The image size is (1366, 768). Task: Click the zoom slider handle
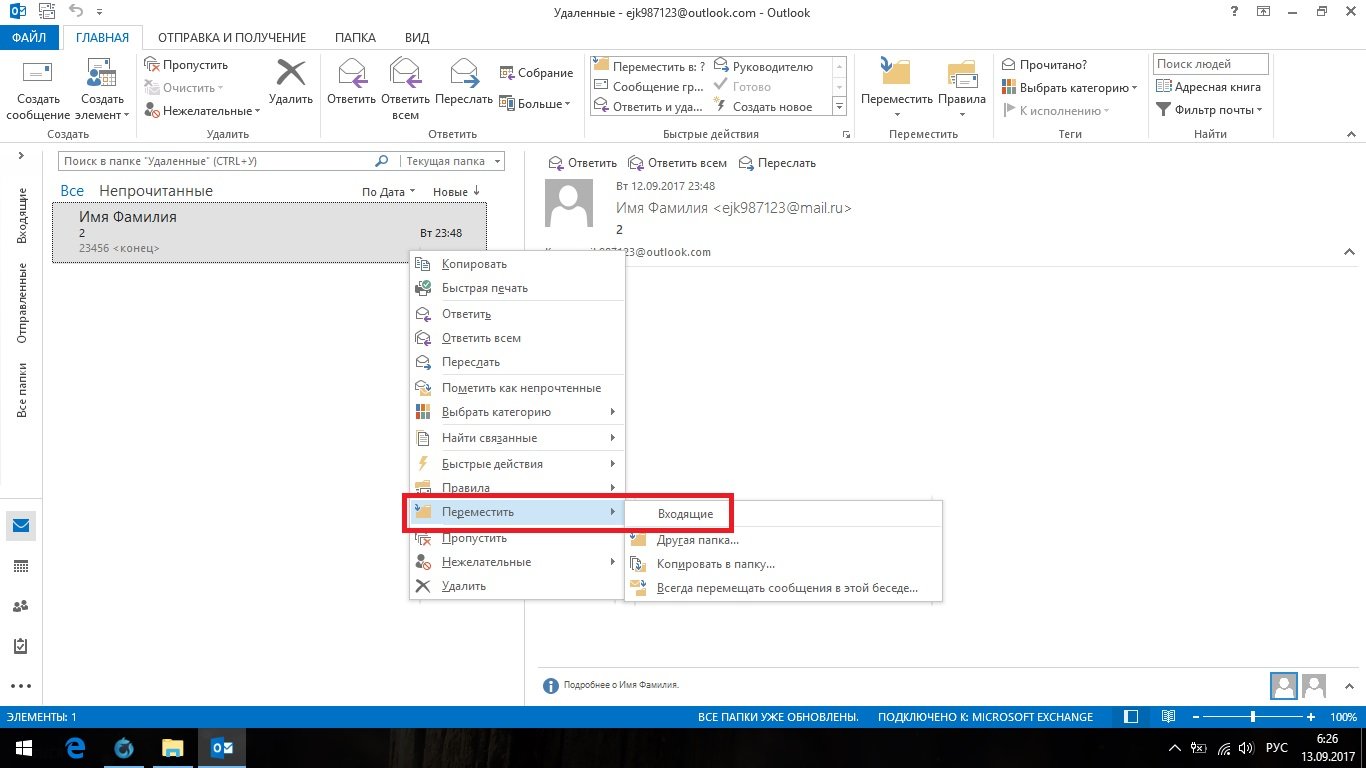[x=1253, y=717]
